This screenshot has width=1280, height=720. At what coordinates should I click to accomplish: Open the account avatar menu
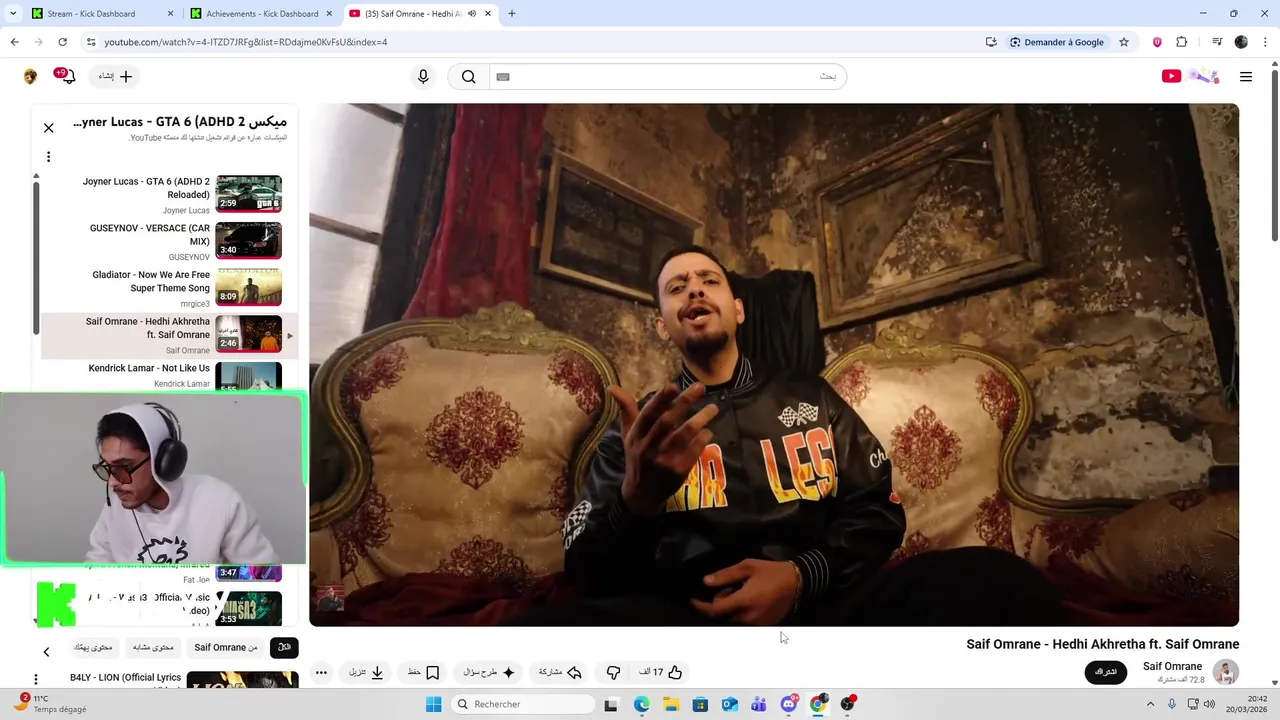coord(31,77)
